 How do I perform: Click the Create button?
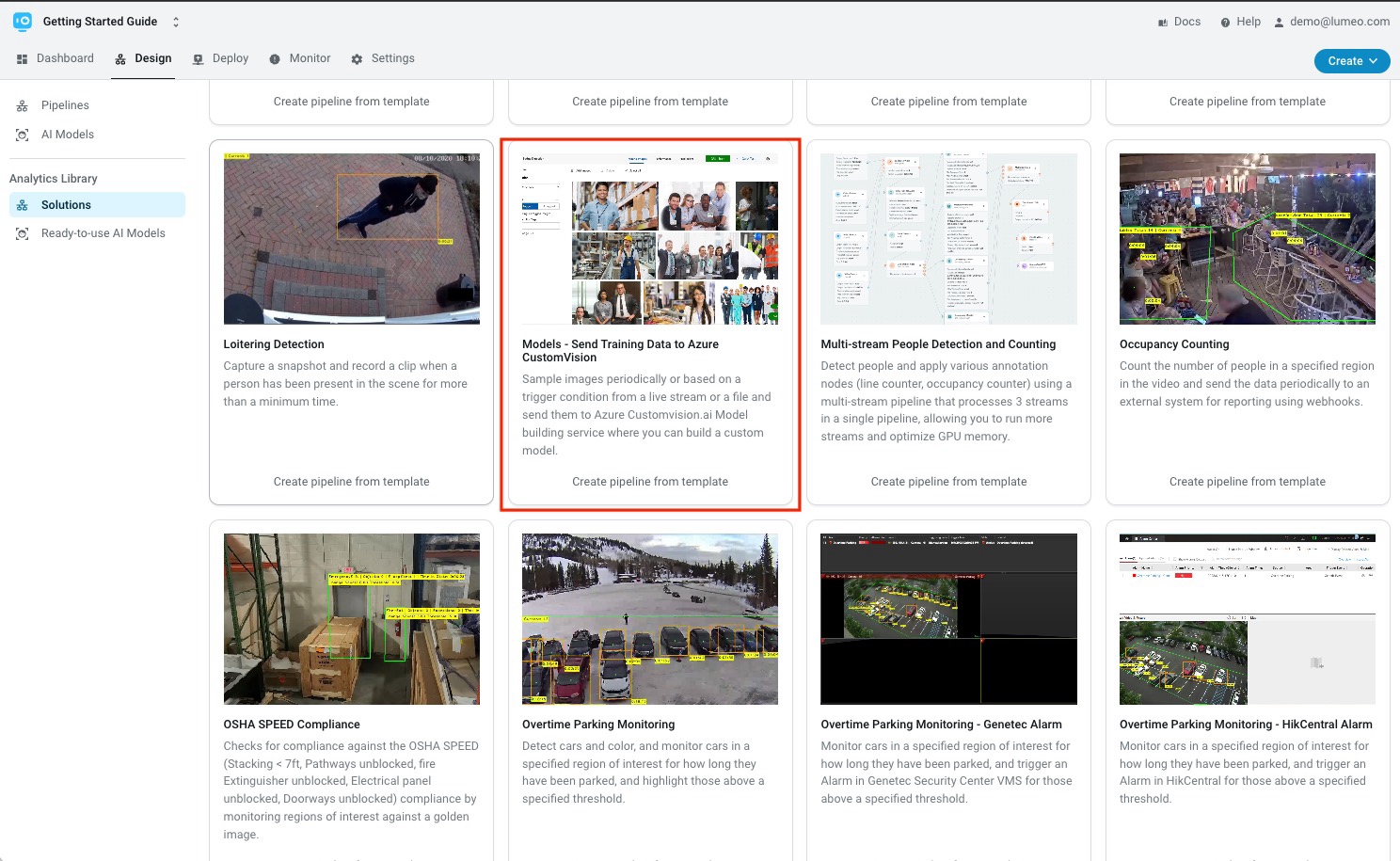tap(1352, 60)
